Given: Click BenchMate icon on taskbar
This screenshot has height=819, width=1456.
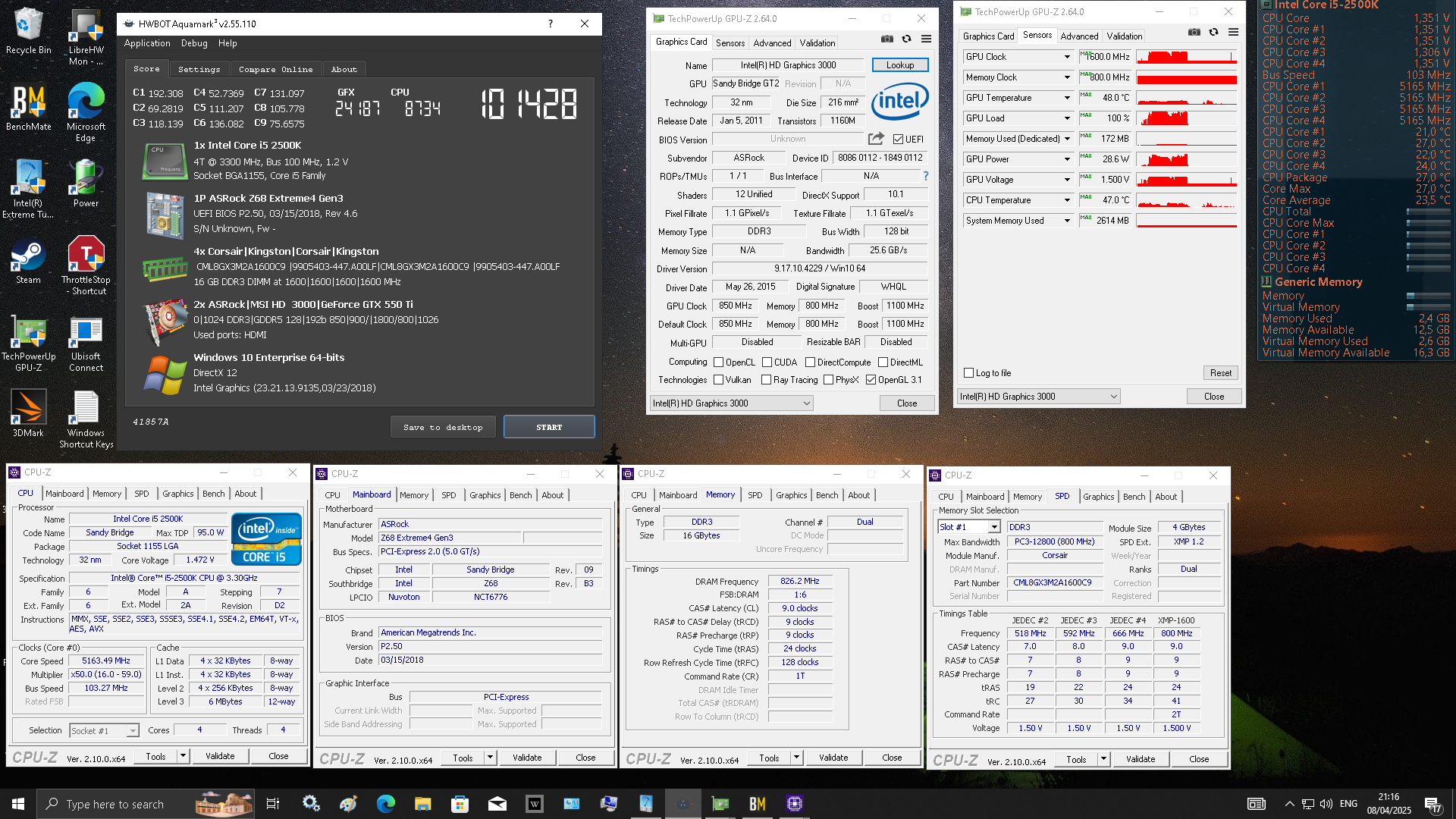Looking at the screenshot, I should click(758, 804).
